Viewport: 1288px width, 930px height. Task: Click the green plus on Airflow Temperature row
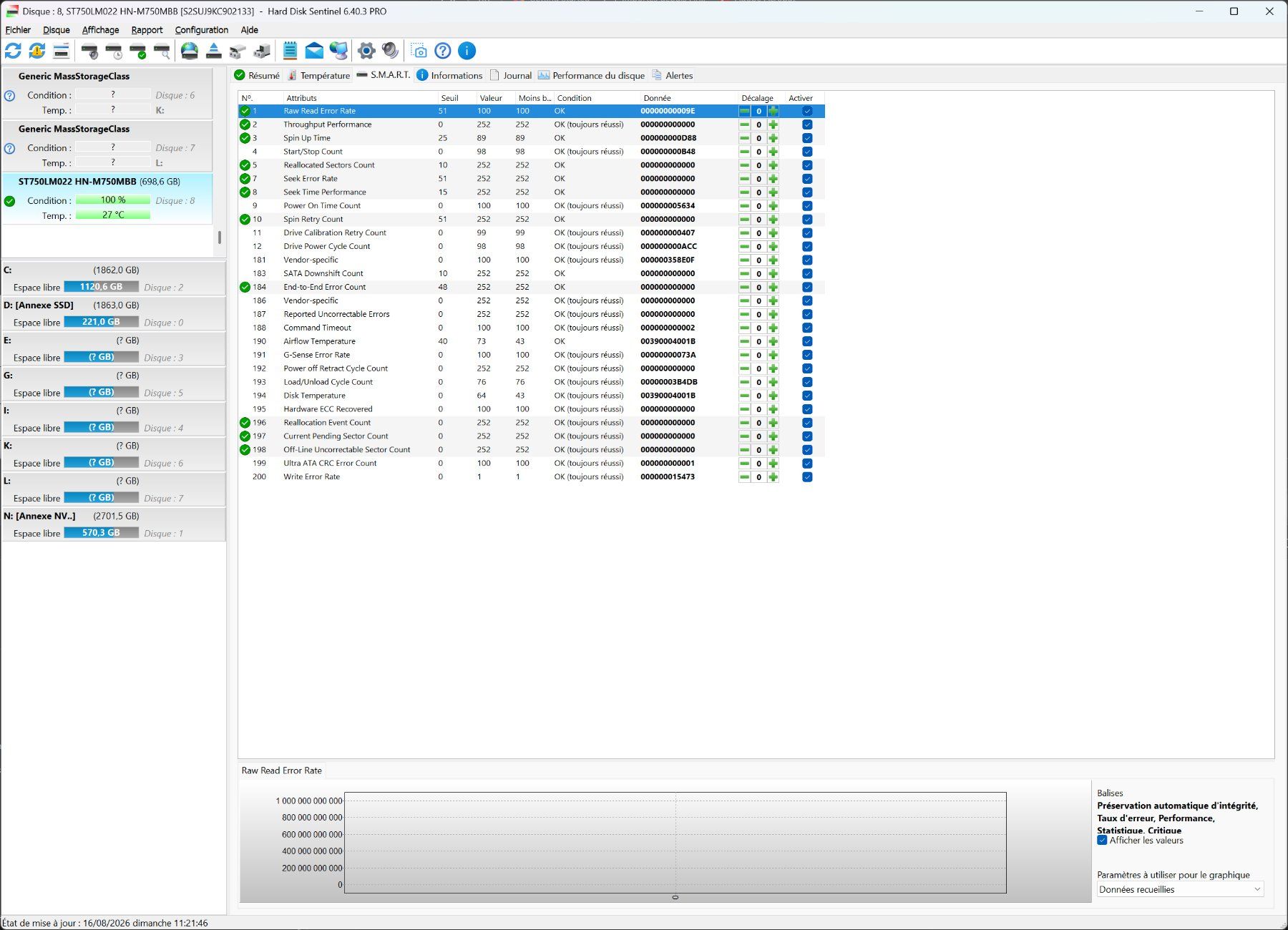coord(773,342)
